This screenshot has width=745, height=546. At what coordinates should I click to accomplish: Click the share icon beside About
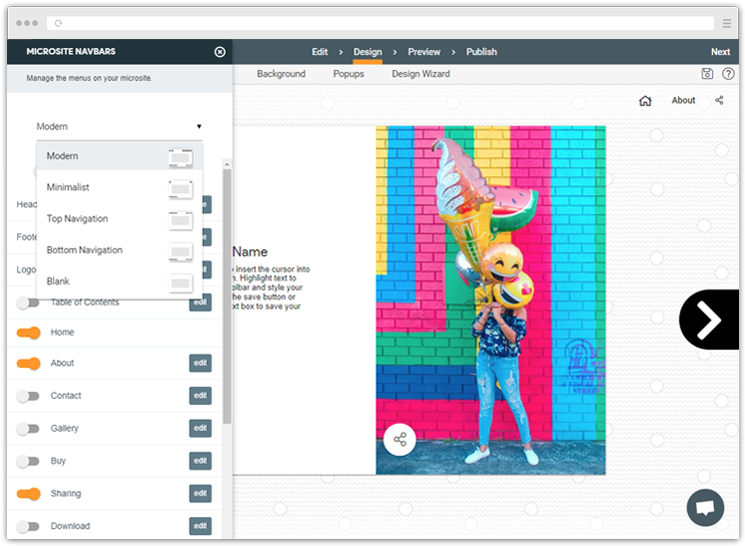pyautogui.click(x=719, y=100)
